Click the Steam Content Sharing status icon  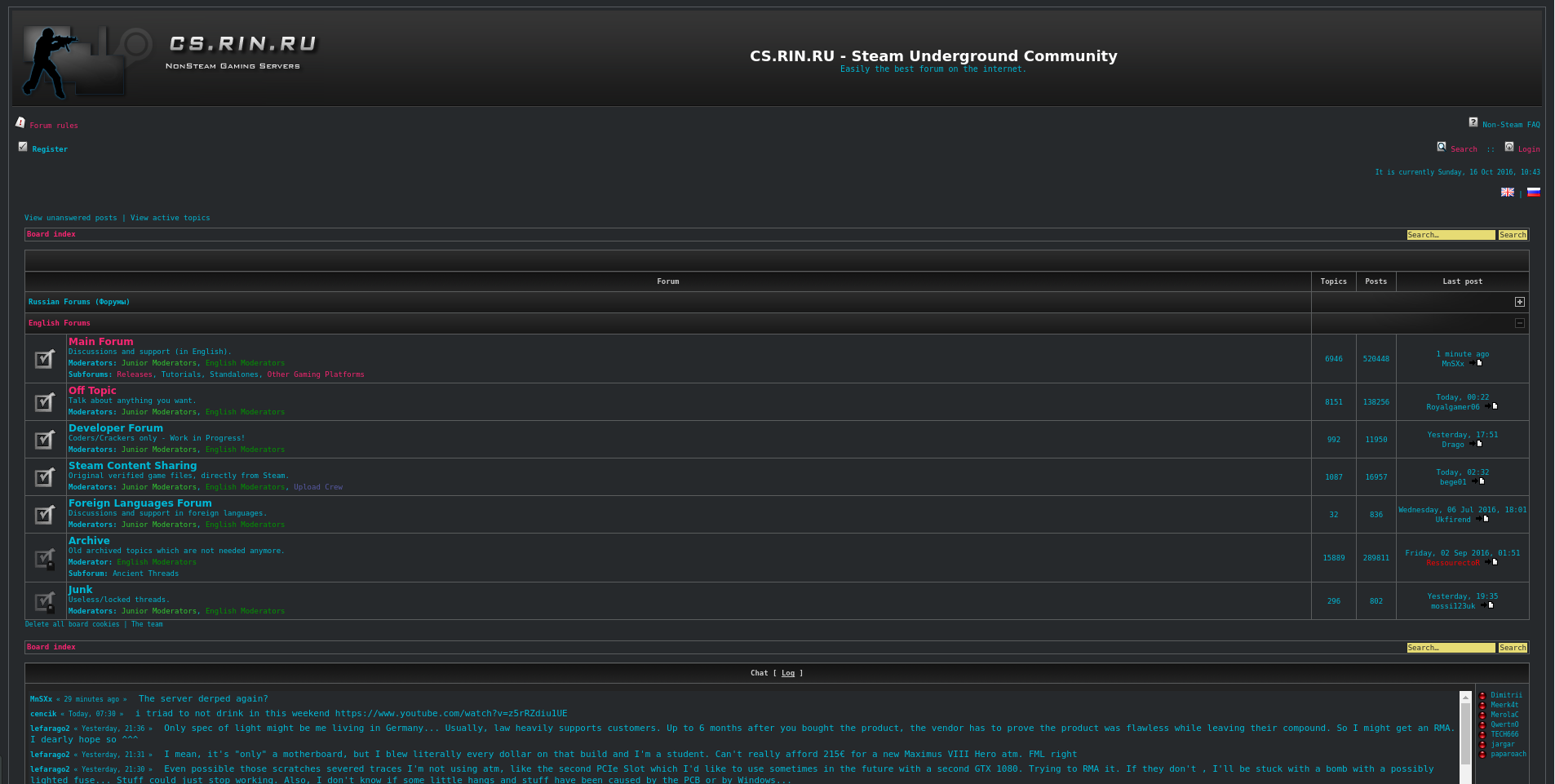[x=45, y=476]
